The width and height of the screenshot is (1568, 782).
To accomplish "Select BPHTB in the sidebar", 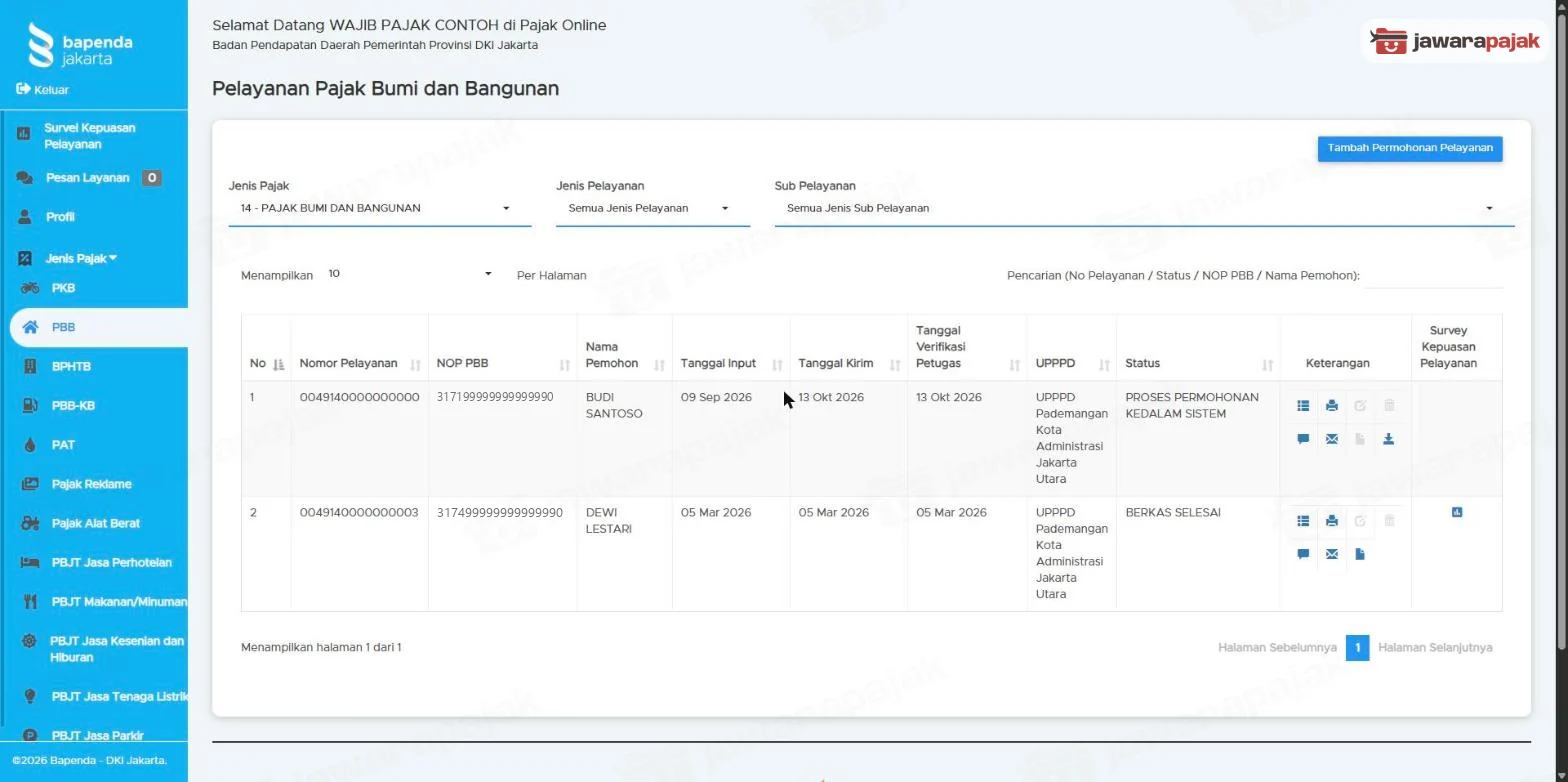I will [x=71, y=367].
